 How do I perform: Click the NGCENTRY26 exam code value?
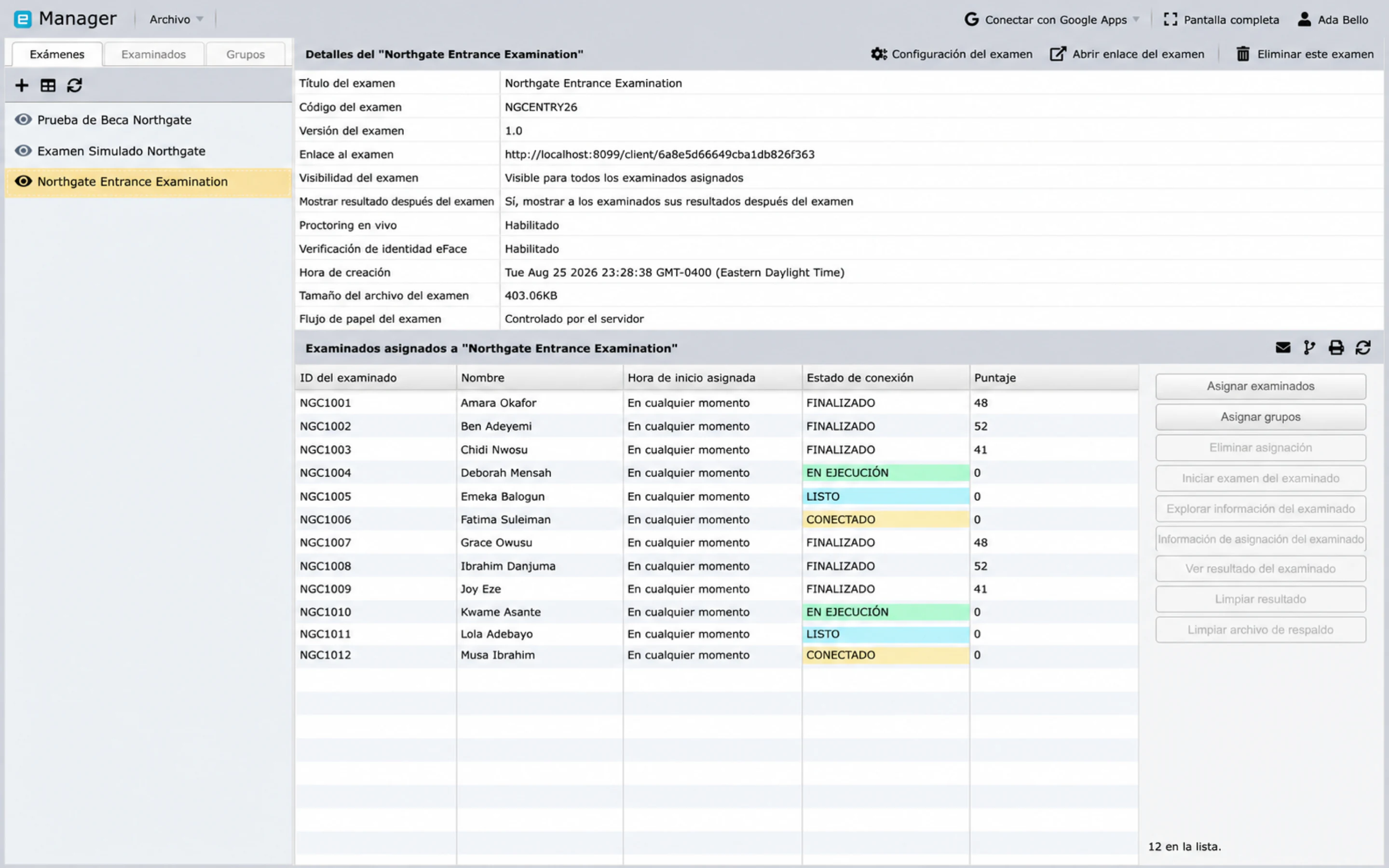(x=541, y=107)
